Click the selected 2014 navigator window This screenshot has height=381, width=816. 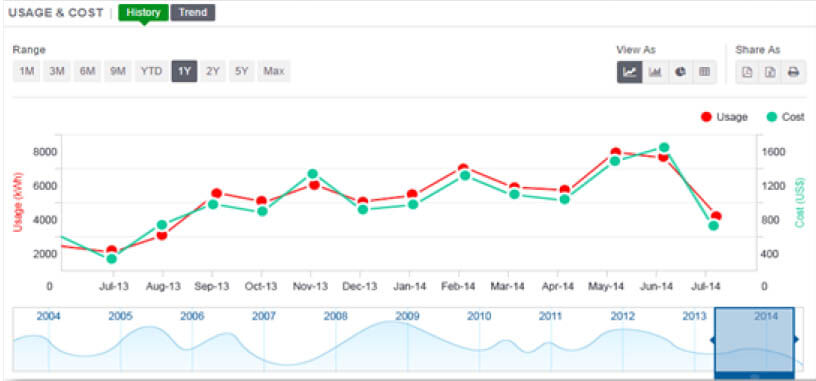click(x=754, y=340)
